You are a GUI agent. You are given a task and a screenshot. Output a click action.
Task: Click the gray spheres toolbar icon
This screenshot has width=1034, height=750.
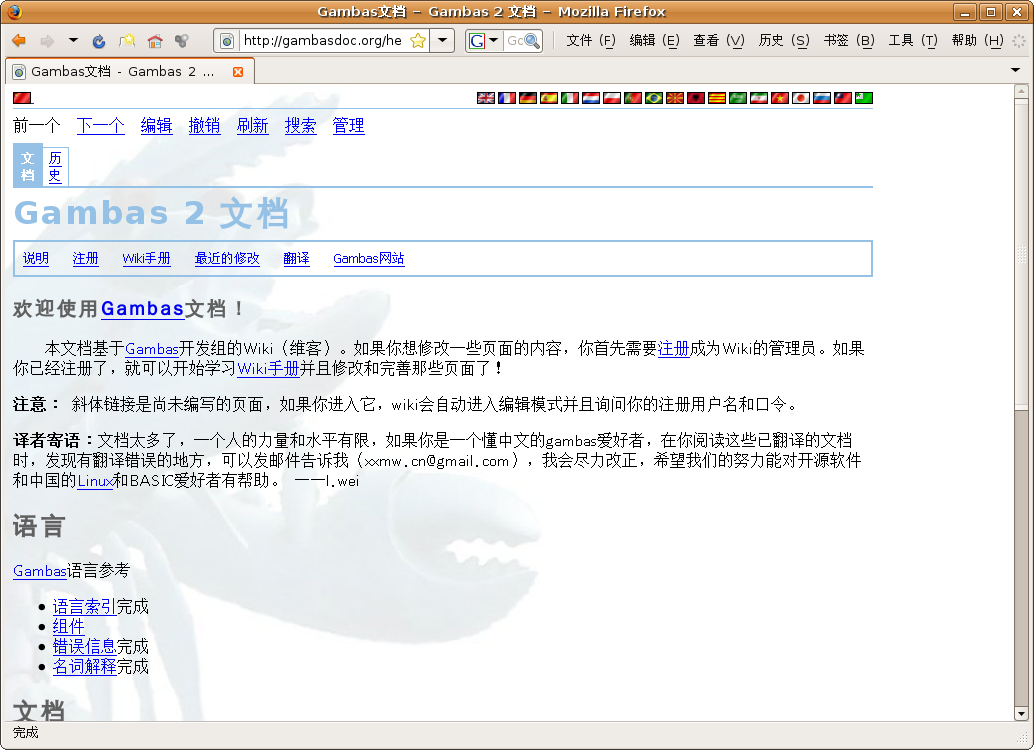(x=182, y=41)
